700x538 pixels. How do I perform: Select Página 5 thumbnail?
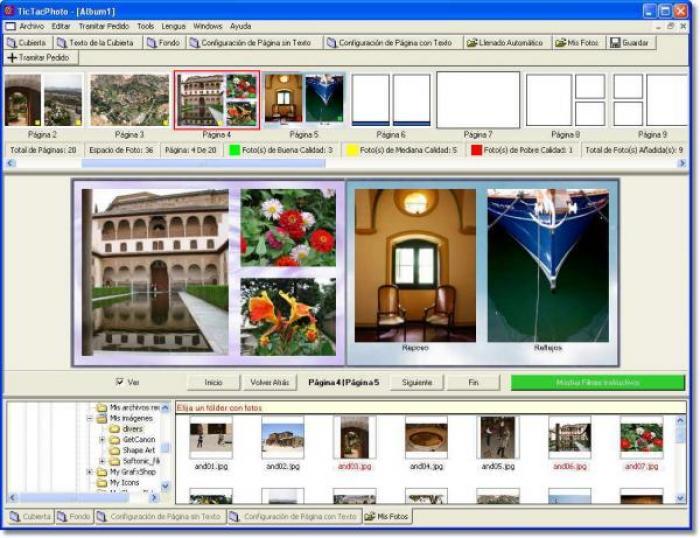pyautogui.click(x=304, y=99)
